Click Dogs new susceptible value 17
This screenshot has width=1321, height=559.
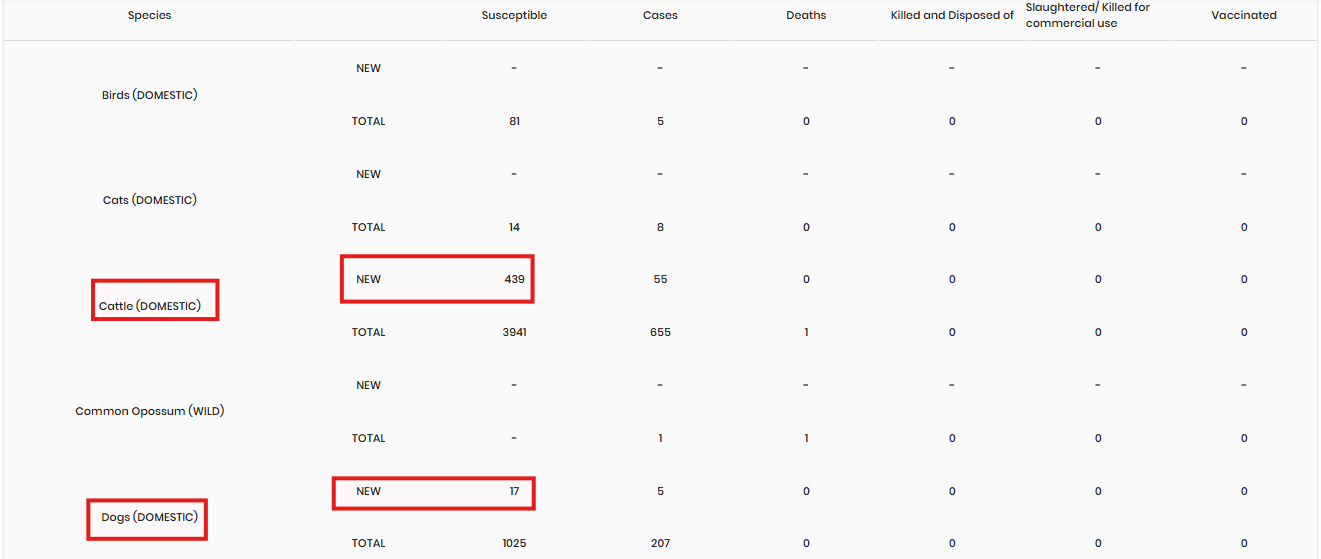pyautogui.click(x=514, y=491)
